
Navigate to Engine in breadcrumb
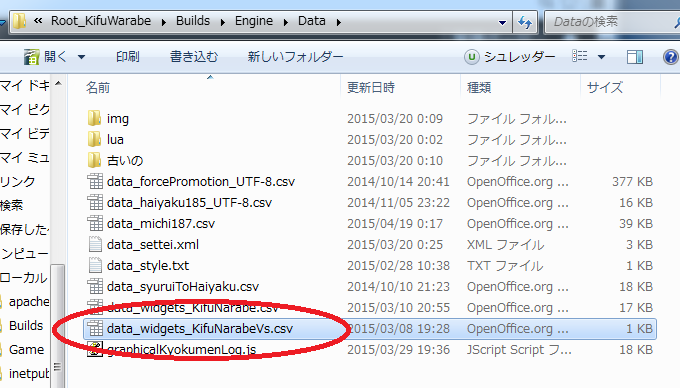point(254,21)
